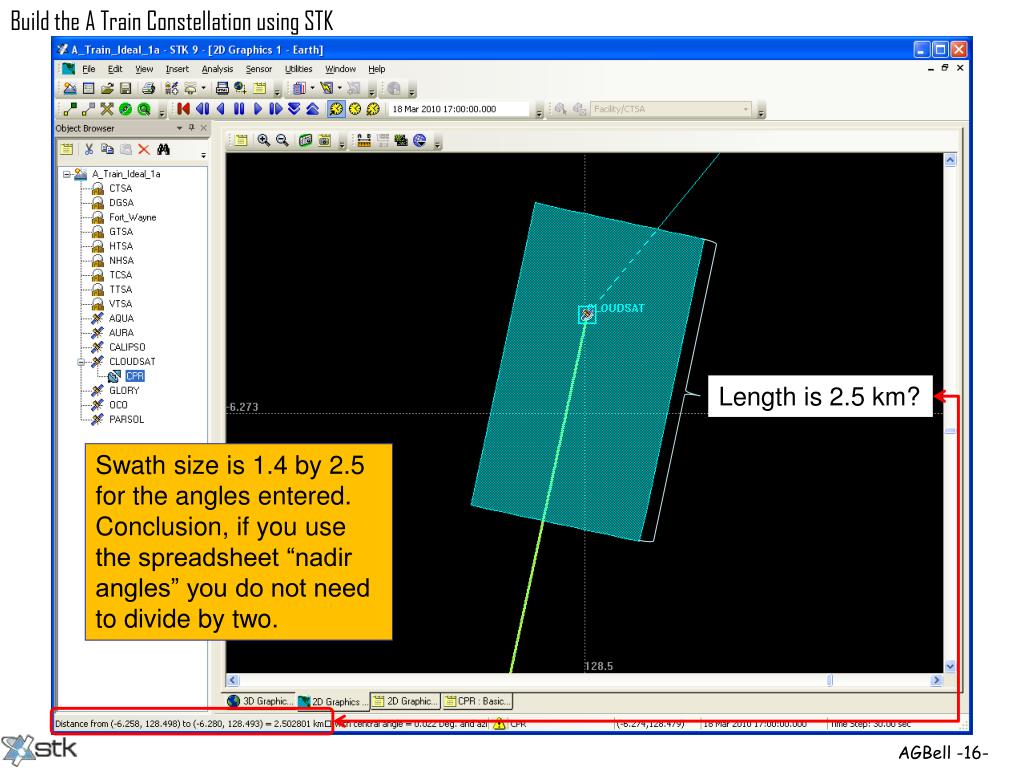Click the binoculars Find icon
Screen dimensions: 1024x768
coord(163,150)
